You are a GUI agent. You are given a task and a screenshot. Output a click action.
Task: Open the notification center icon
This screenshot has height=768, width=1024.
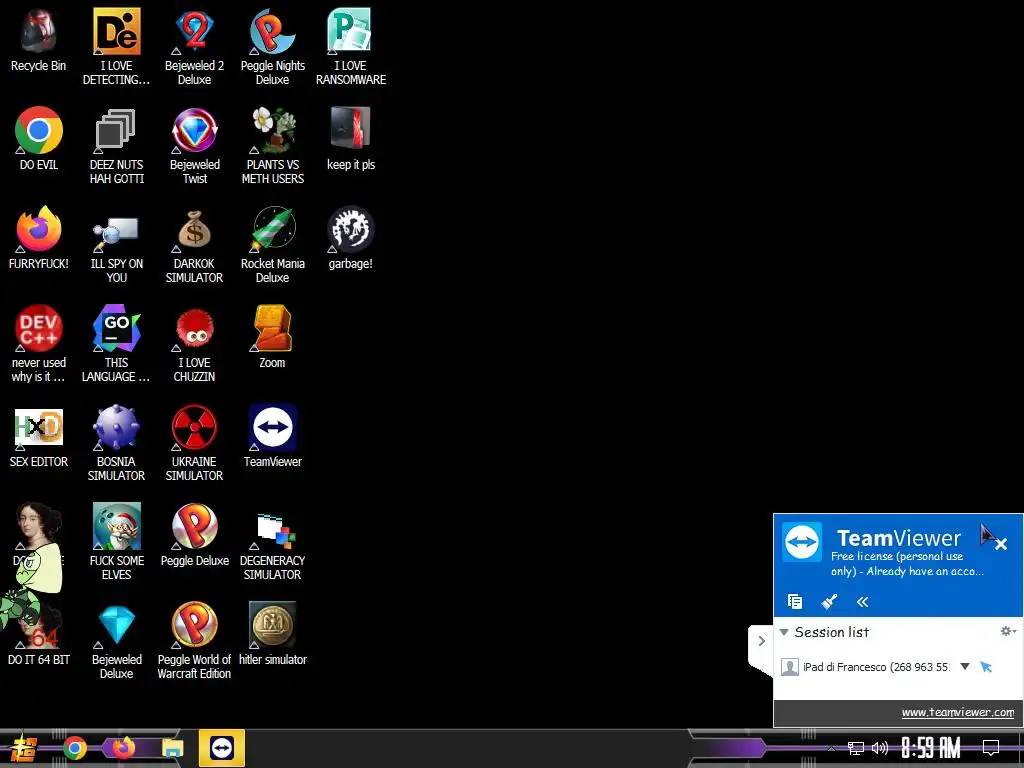click(x=991, y=748)
